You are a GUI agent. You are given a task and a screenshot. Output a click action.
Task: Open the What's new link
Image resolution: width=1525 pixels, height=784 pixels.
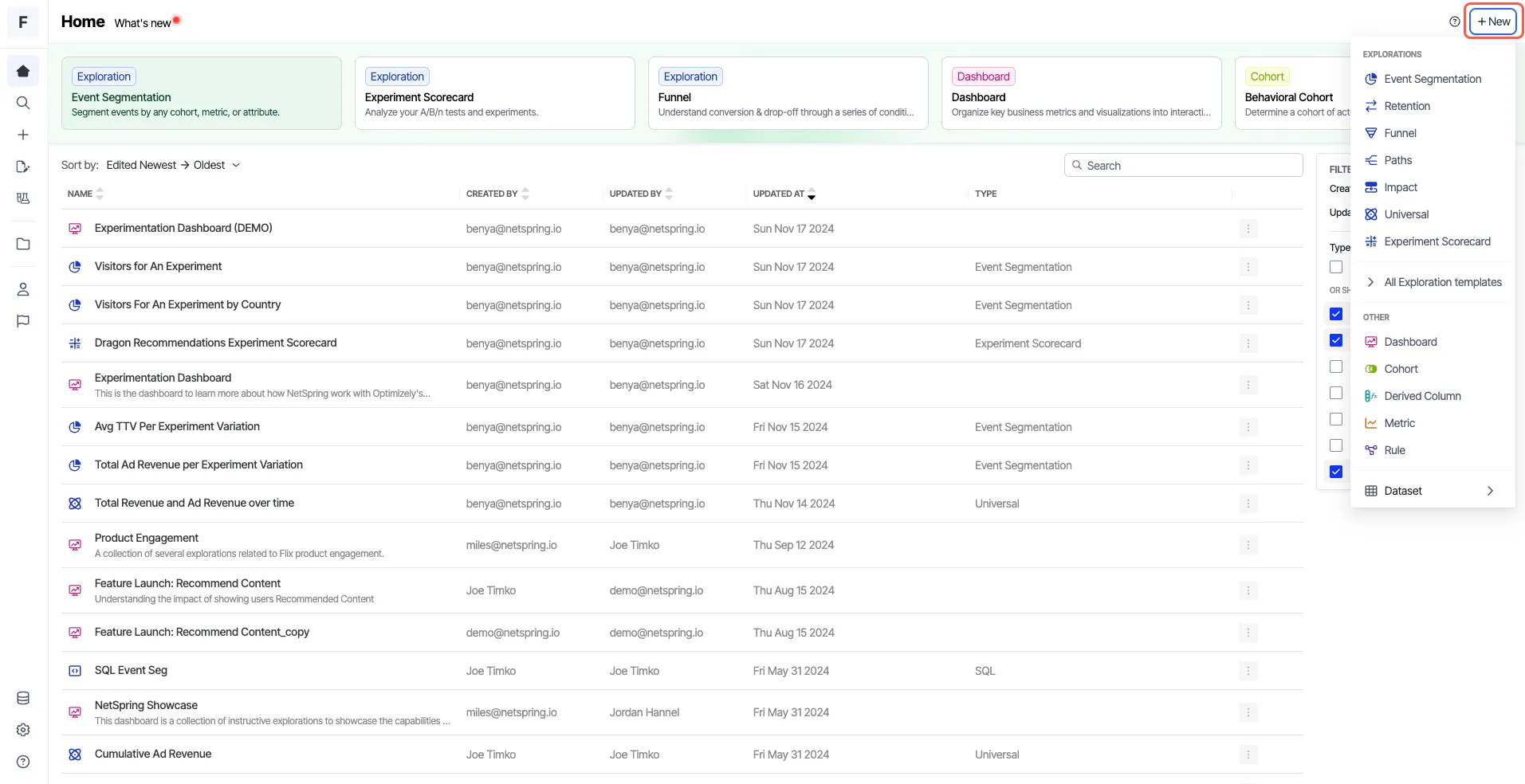143,23
